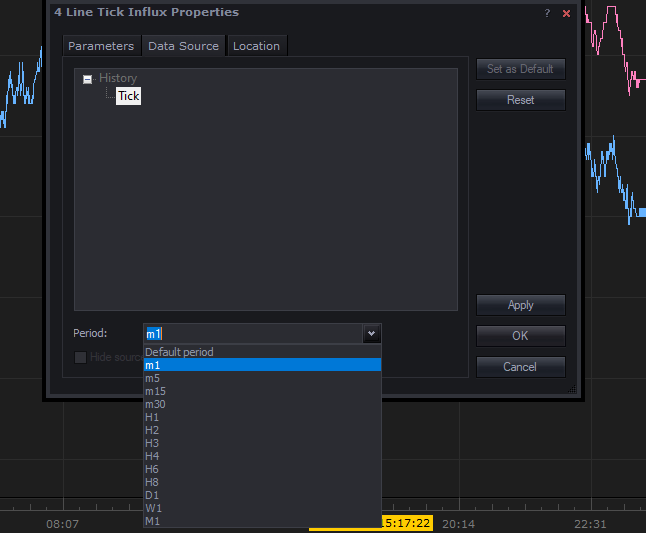
Task: Switch to the Data Source tab
Action: coord(183,46)
